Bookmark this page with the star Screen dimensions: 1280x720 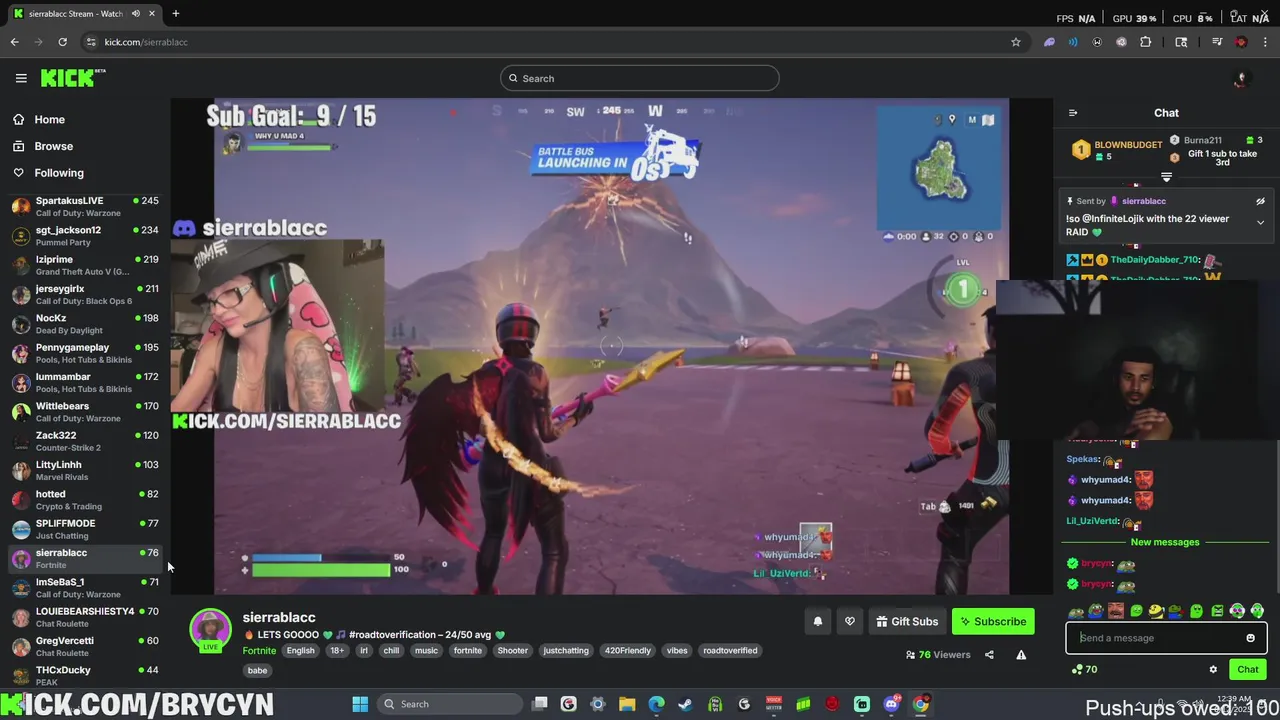coord(1015,42)
